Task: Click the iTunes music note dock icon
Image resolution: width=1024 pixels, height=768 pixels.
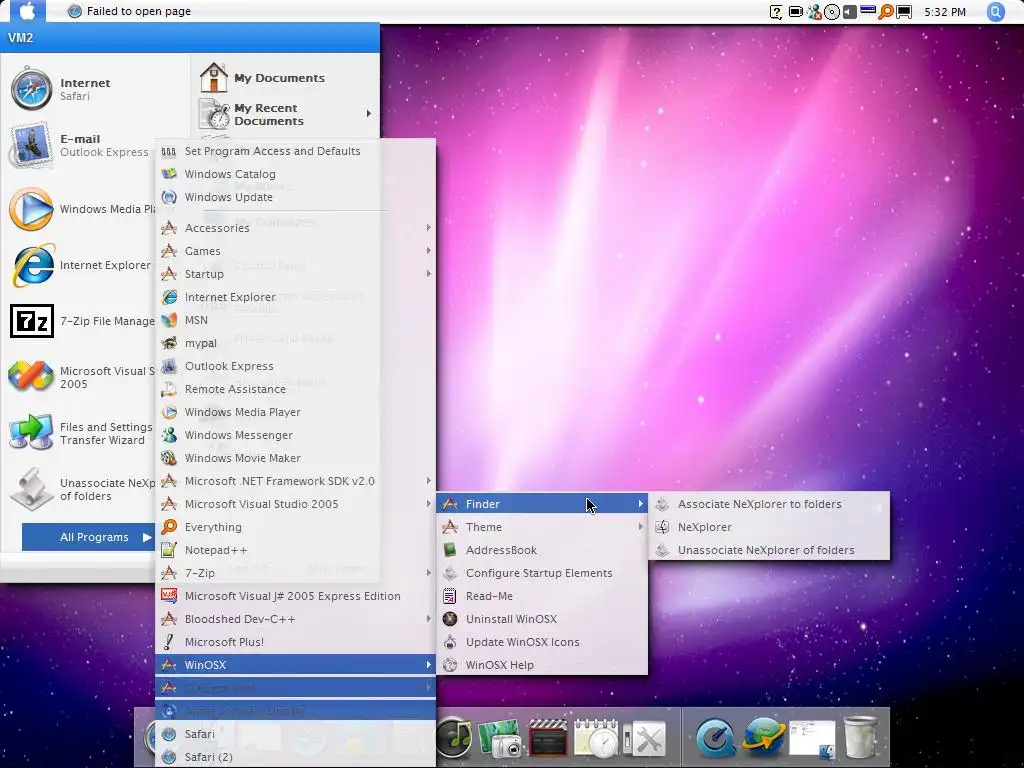Action: (454, 738)
